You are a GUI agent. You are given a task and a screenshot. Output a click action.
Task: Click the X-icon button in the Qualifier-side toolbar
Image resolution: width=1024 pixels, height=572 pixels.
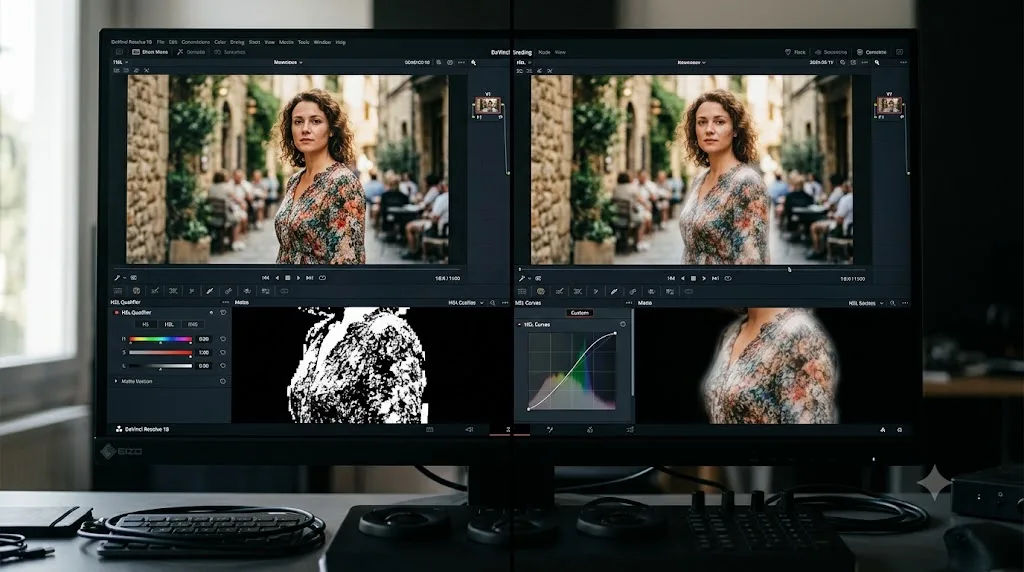point(191,52)
